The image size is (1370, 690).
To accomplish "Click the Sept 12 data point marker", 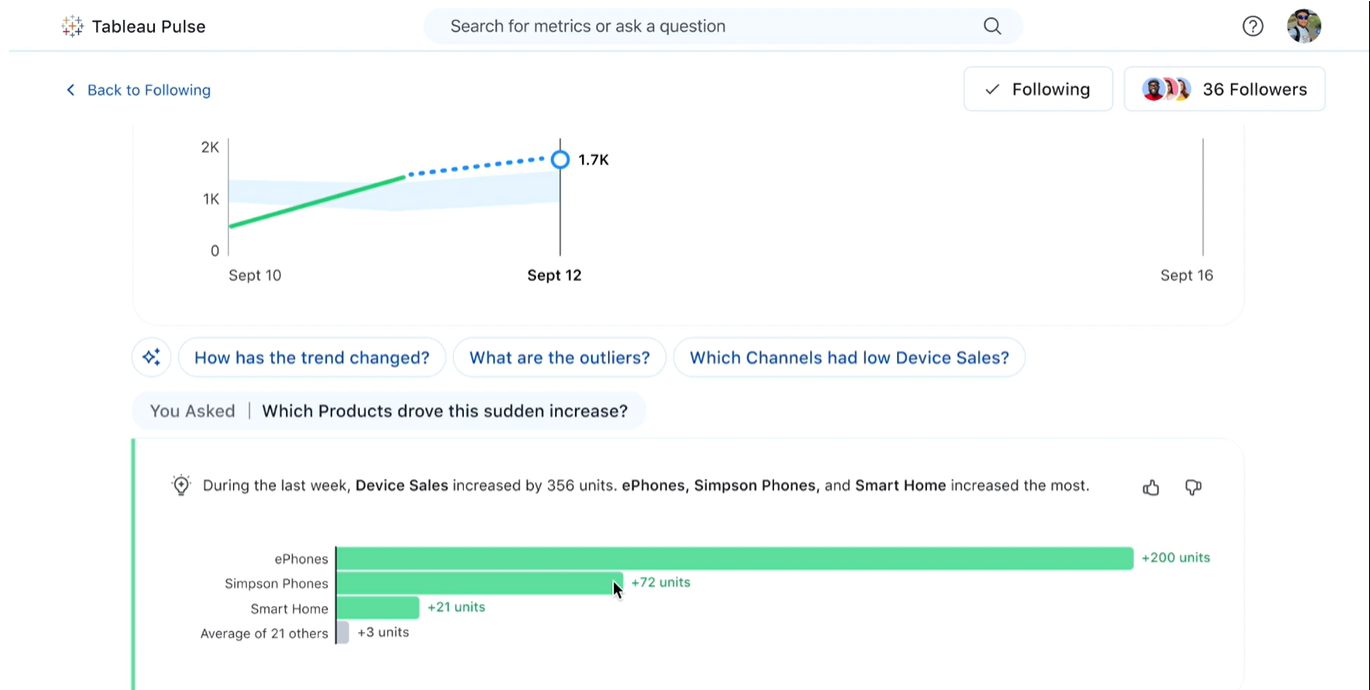I will (x=560, y=159).
